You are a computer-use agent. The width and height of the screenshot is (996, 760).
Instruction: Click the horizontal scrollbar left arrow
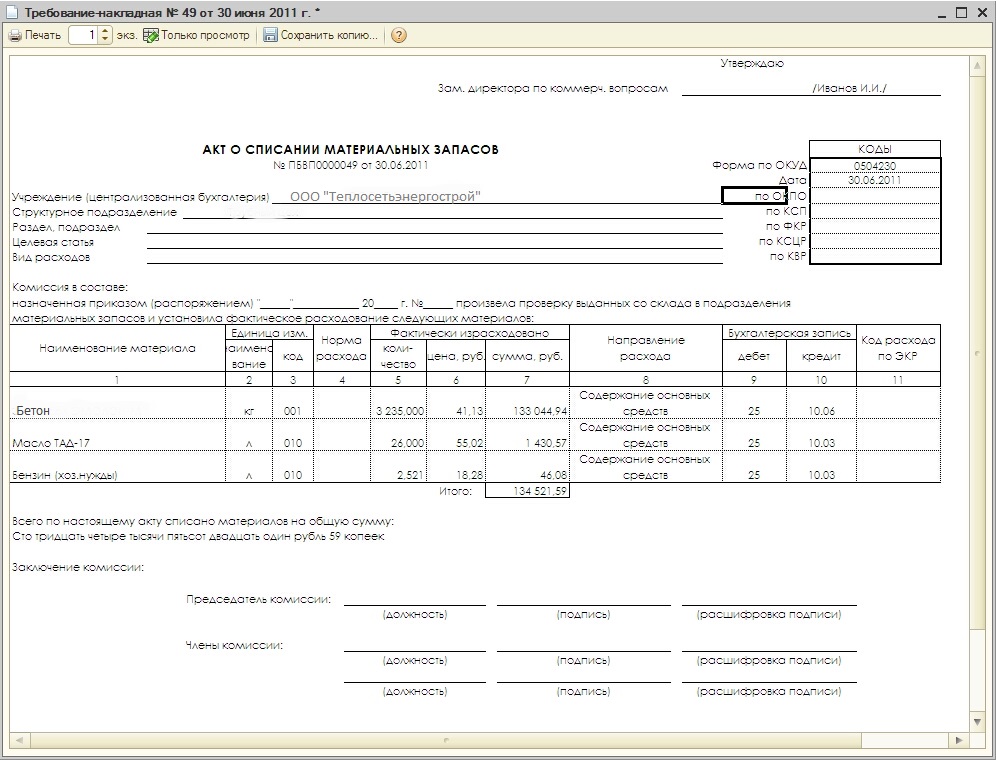coord(18,740)
